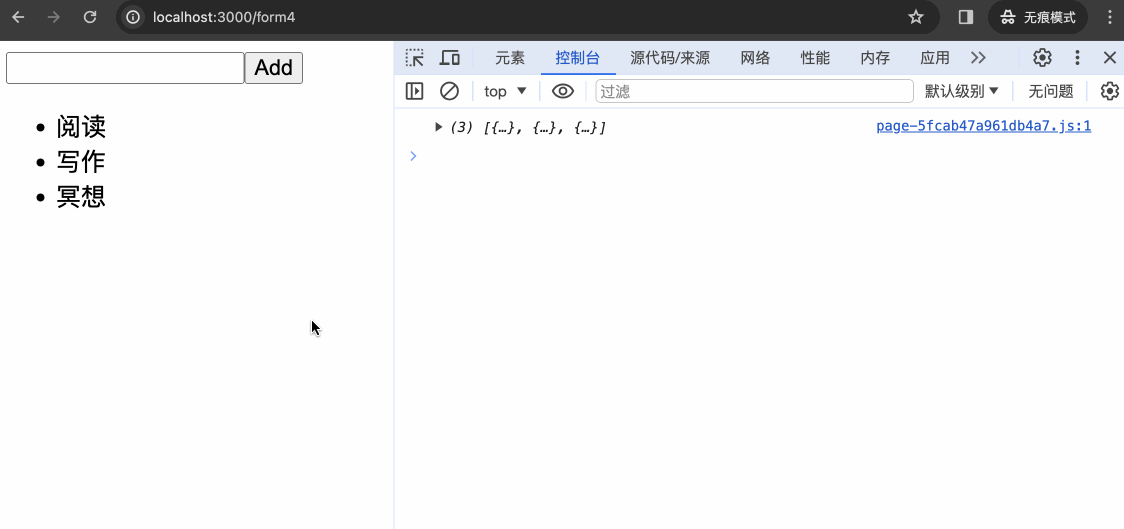Click the browser forward arrow
Viewport: 1124px width, 529px height.
54,17
